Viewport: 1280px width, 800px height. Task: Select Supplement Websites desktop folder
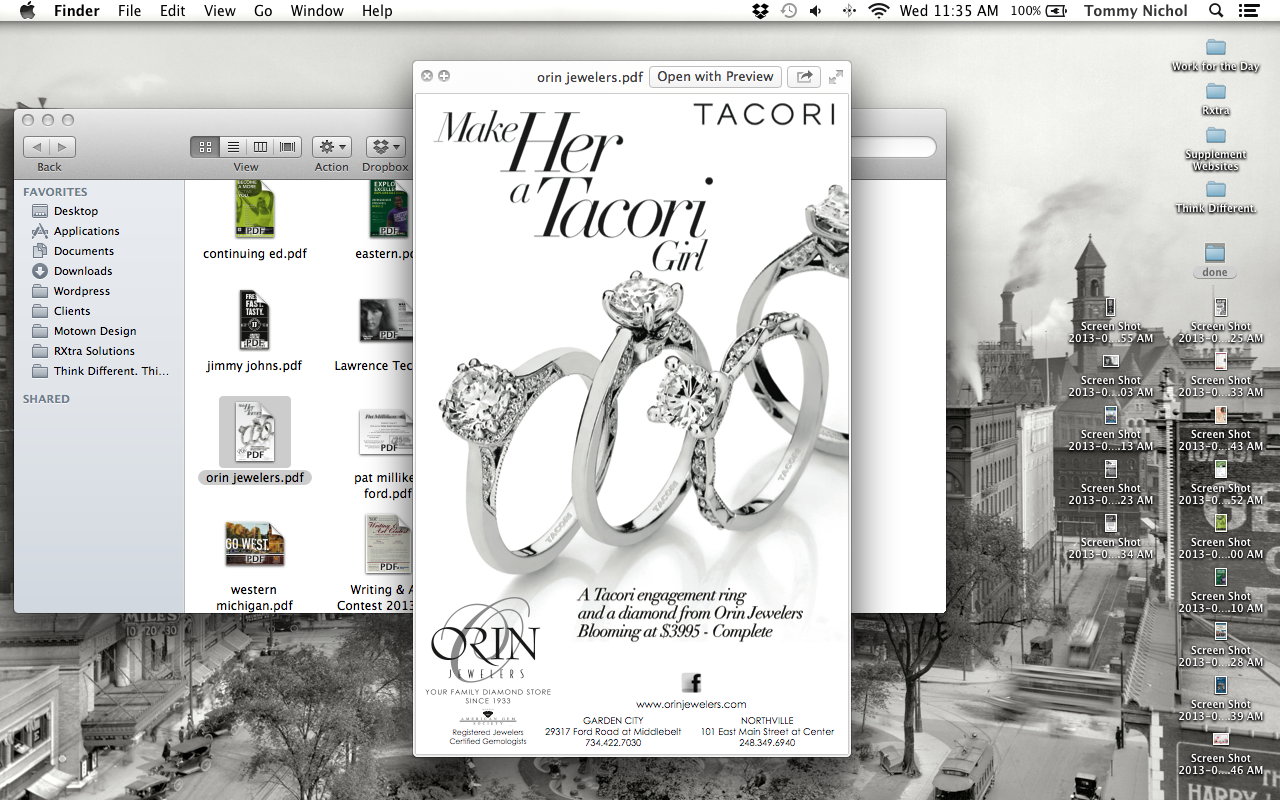pos(1216,135)
